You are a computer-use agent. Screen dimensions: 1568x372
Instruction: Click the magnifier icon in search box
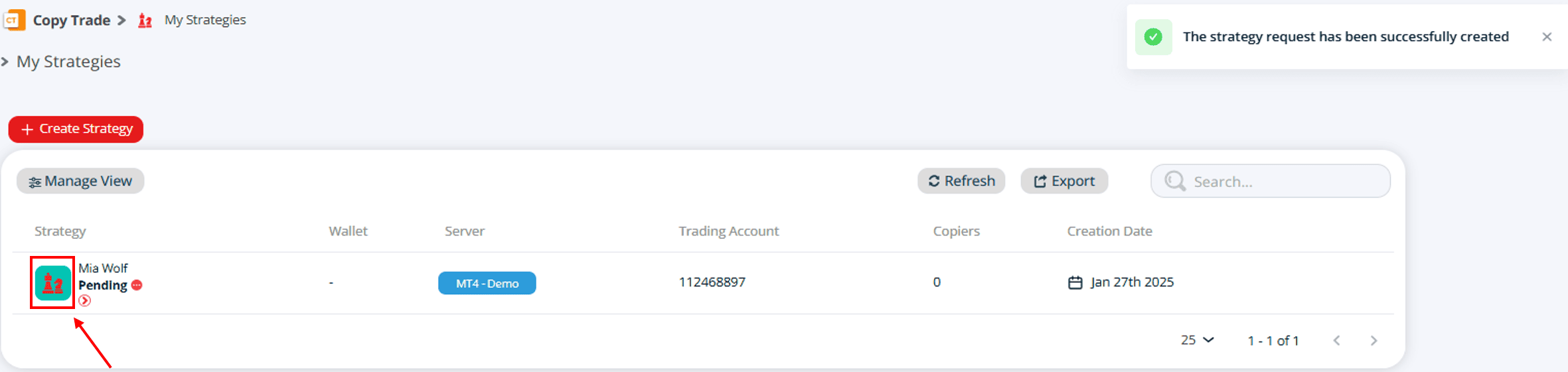(x=1175, y=181)
